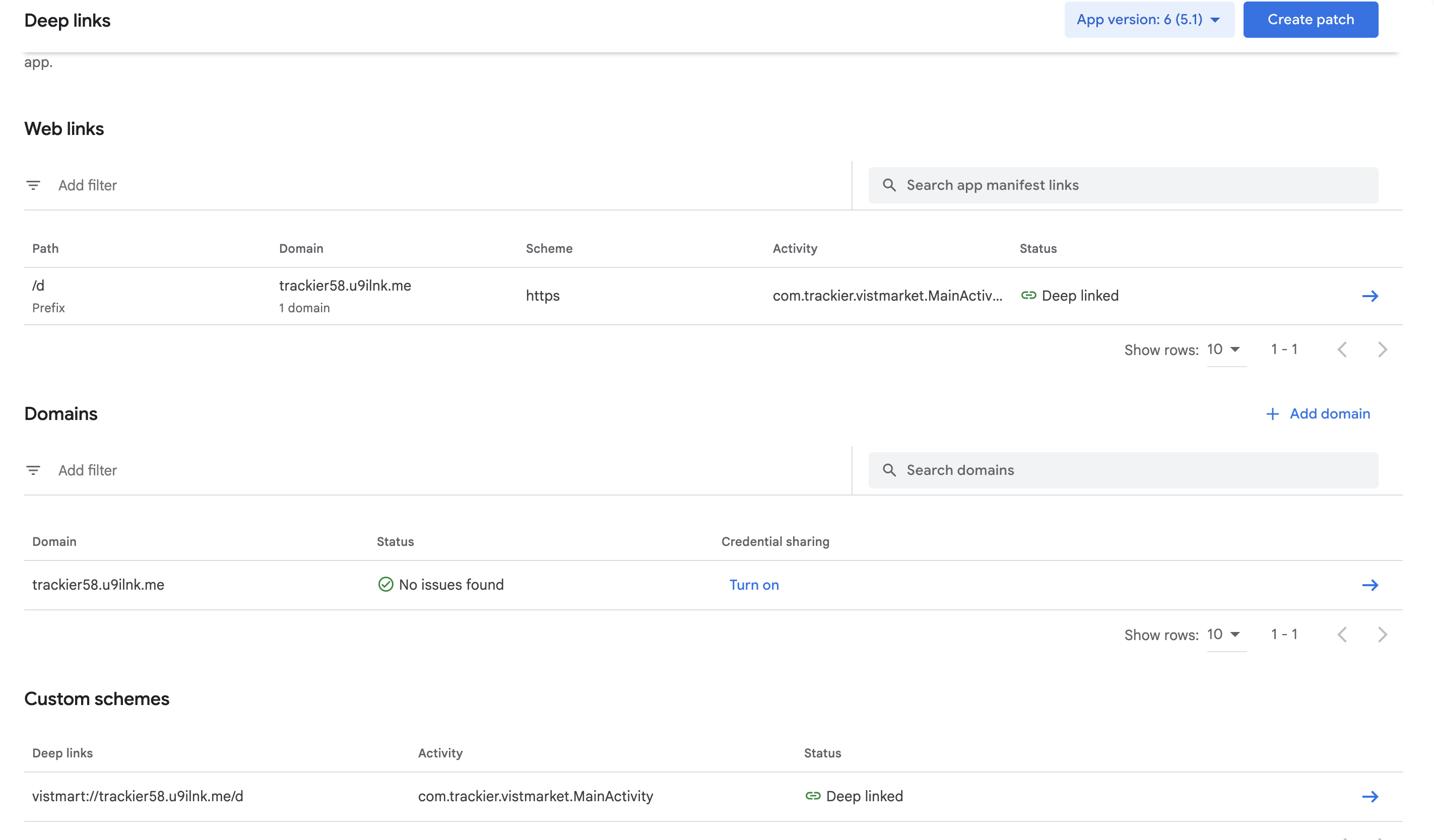1434x840 pixels.
Task: Open details arrow for /d web link
Action: click(x=1370, y=296)
